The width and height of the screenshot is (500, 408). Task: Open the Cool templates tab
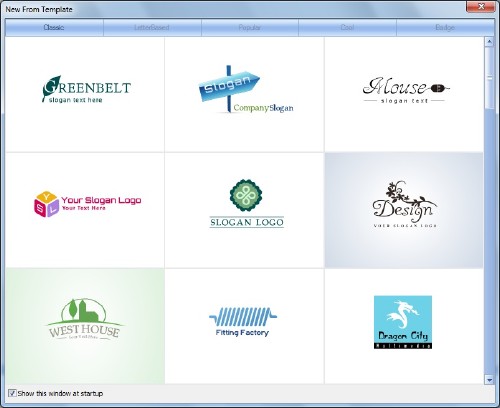(347, 27)
